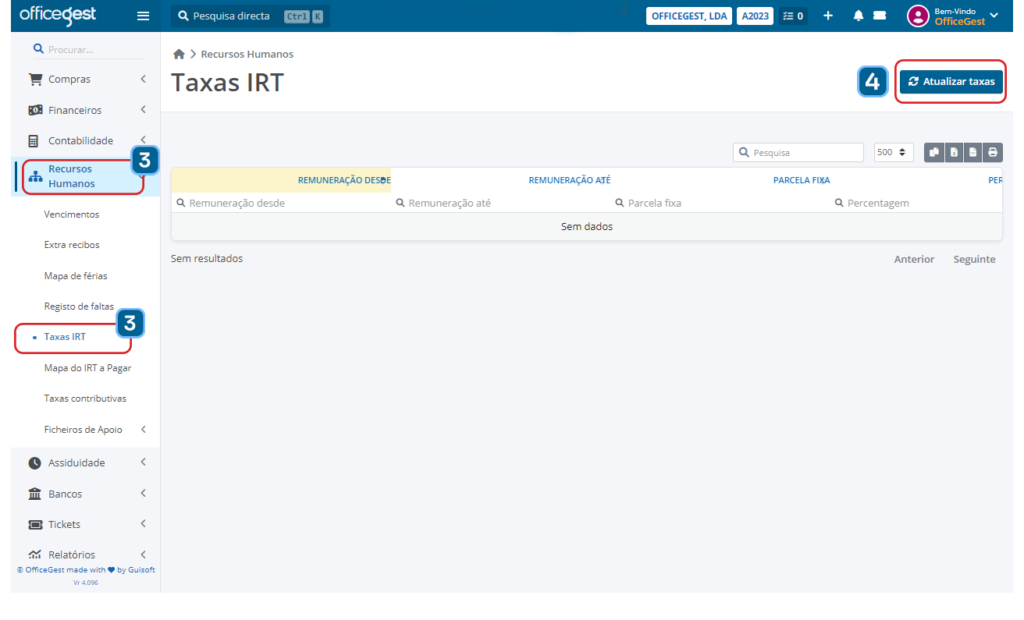Click the Assiduidade clock icon
Image resolution: width=1024 pixels, height=620 pixels.
pos(35,463)
